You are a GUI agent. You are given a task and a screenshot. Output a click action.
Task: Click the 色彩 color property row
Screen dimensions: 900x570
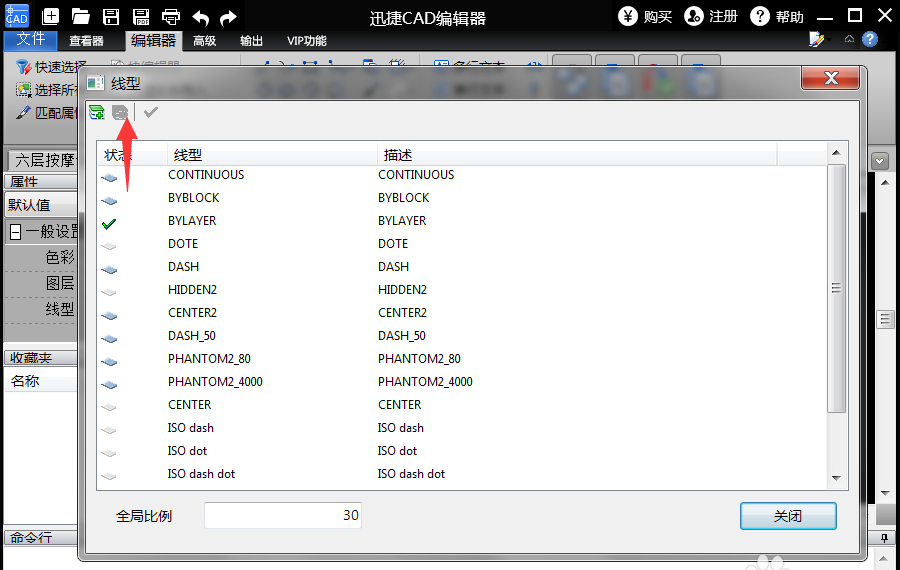pyautogui.click(x=41, y=257)
